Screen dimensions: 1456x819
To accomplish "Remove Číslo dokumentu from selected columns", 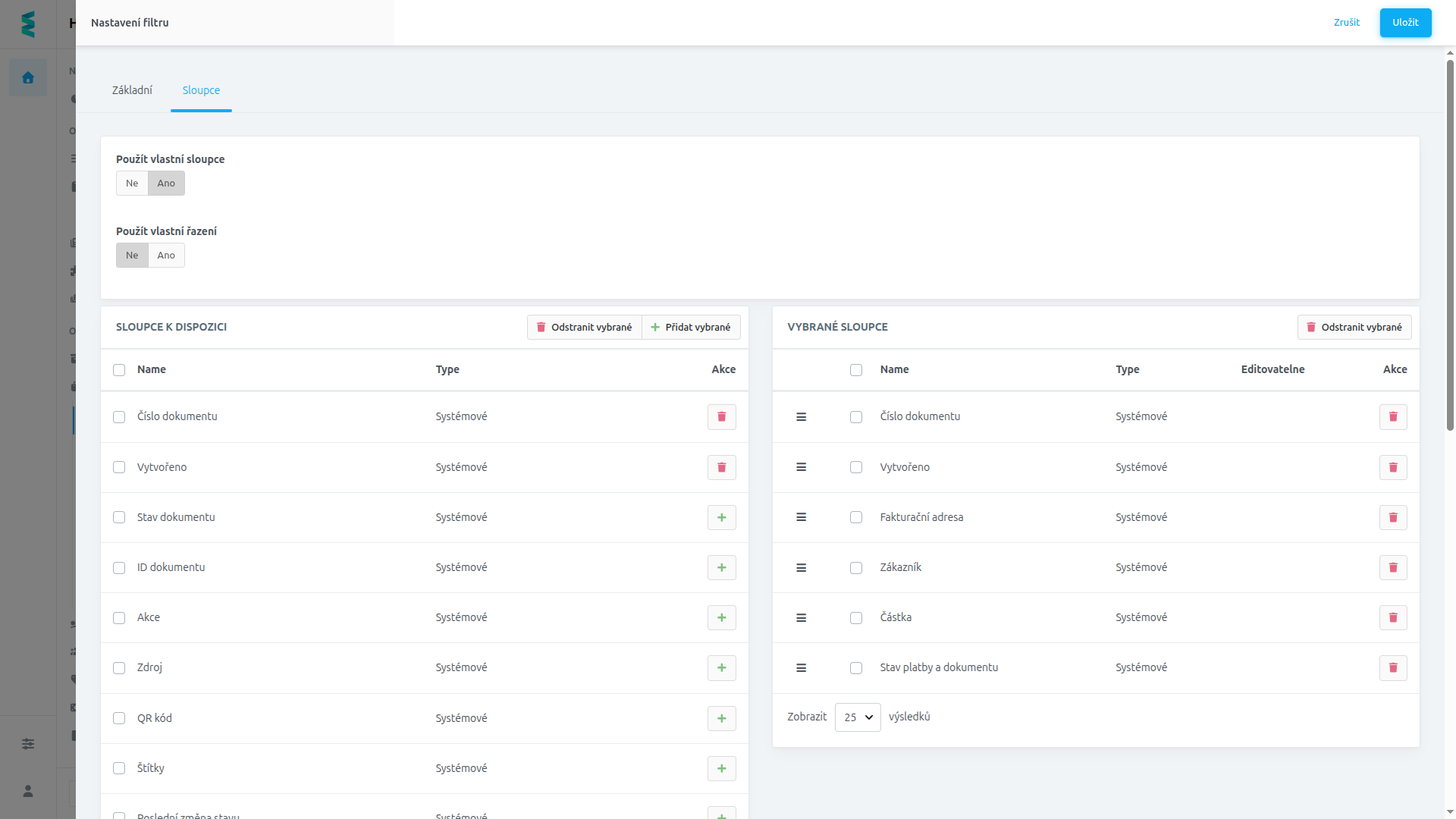I will coord(1393,417).
